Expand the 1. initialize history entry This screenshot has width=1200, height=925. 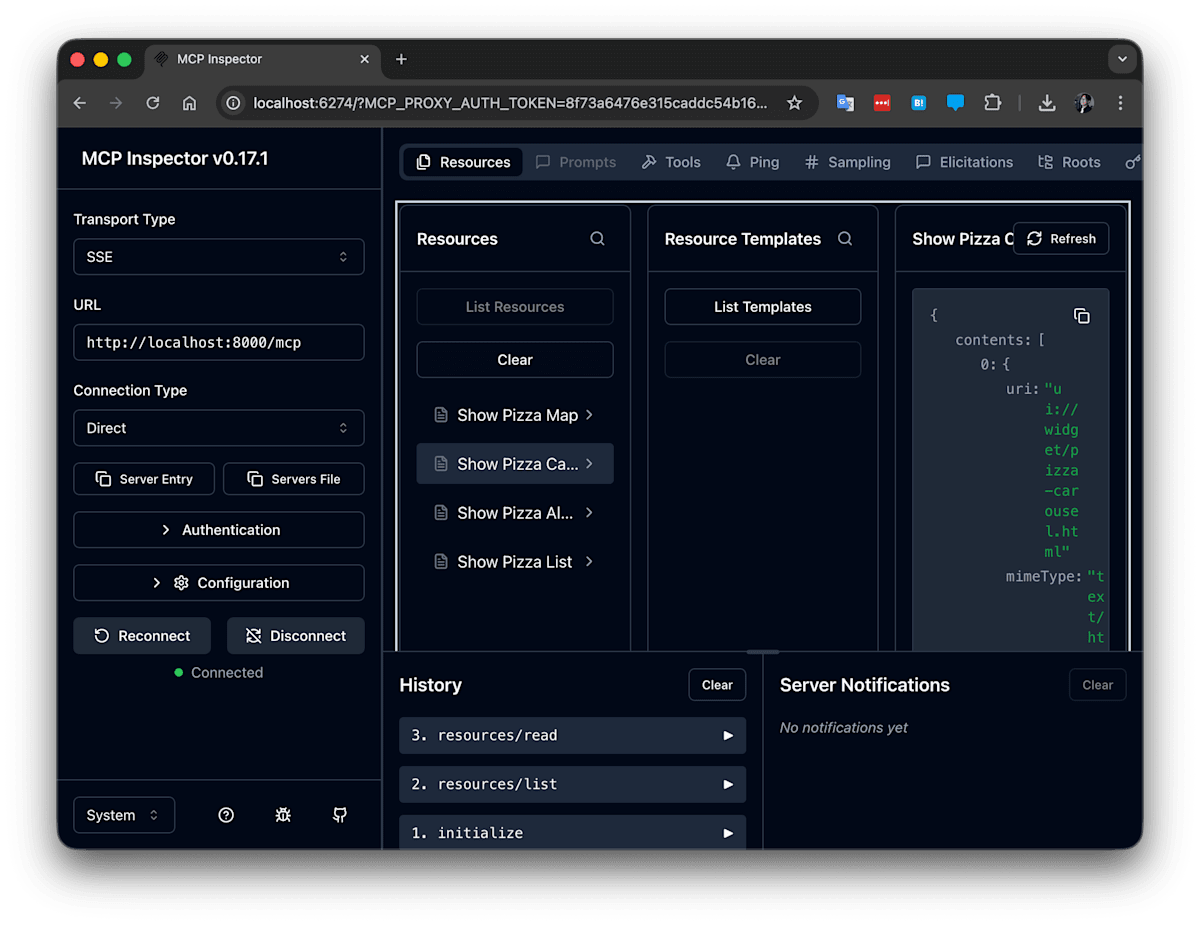(572, 832)
